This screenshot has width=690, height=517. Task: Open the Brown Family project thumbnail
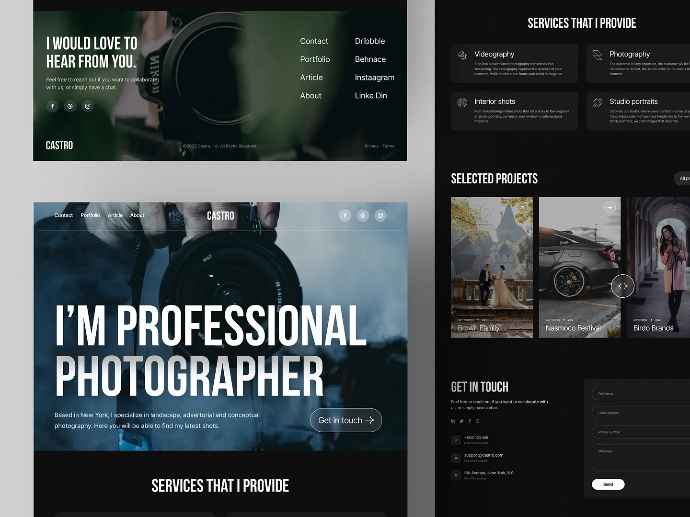tap(492, 268)
